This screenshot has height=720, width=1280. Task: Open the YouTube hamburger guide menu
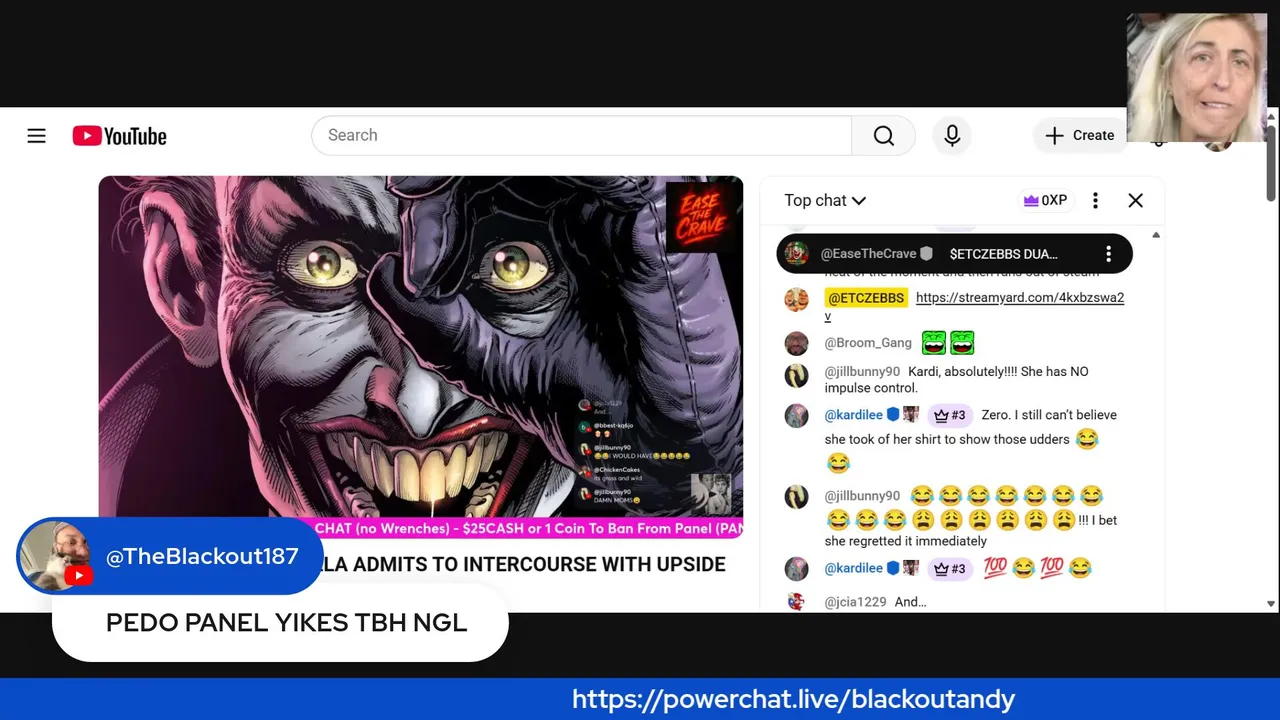36,136
